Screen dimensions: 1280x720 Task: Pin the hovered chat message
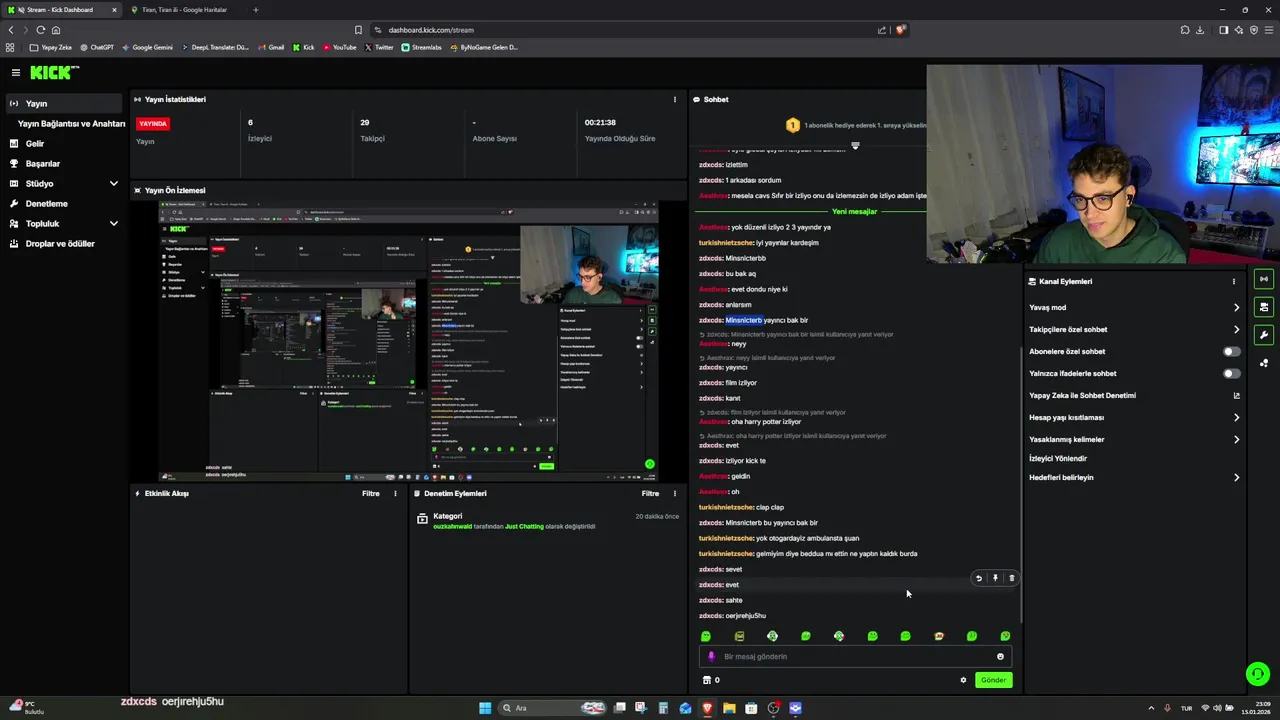(x=995, y=578)
